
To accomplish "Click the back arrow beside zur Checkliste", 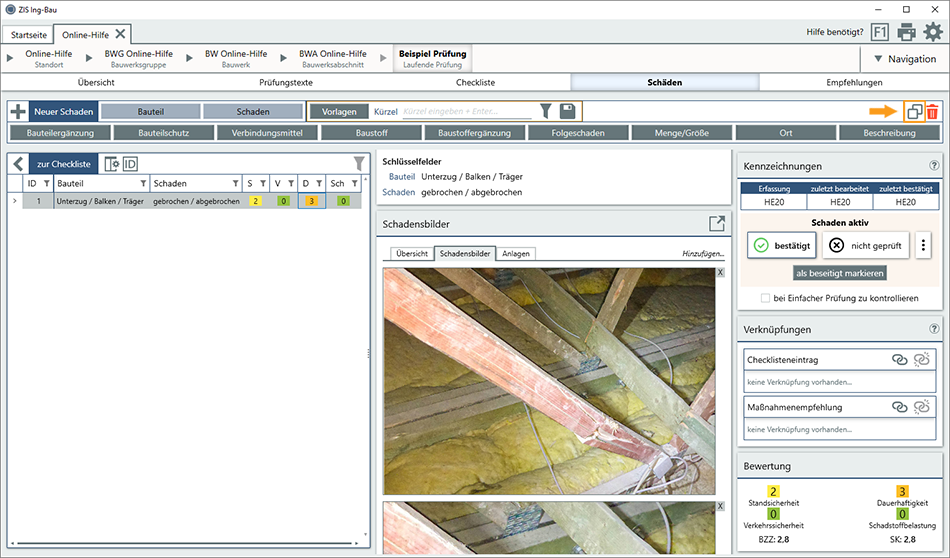I will pyautogui.click(x=18, y=164).
